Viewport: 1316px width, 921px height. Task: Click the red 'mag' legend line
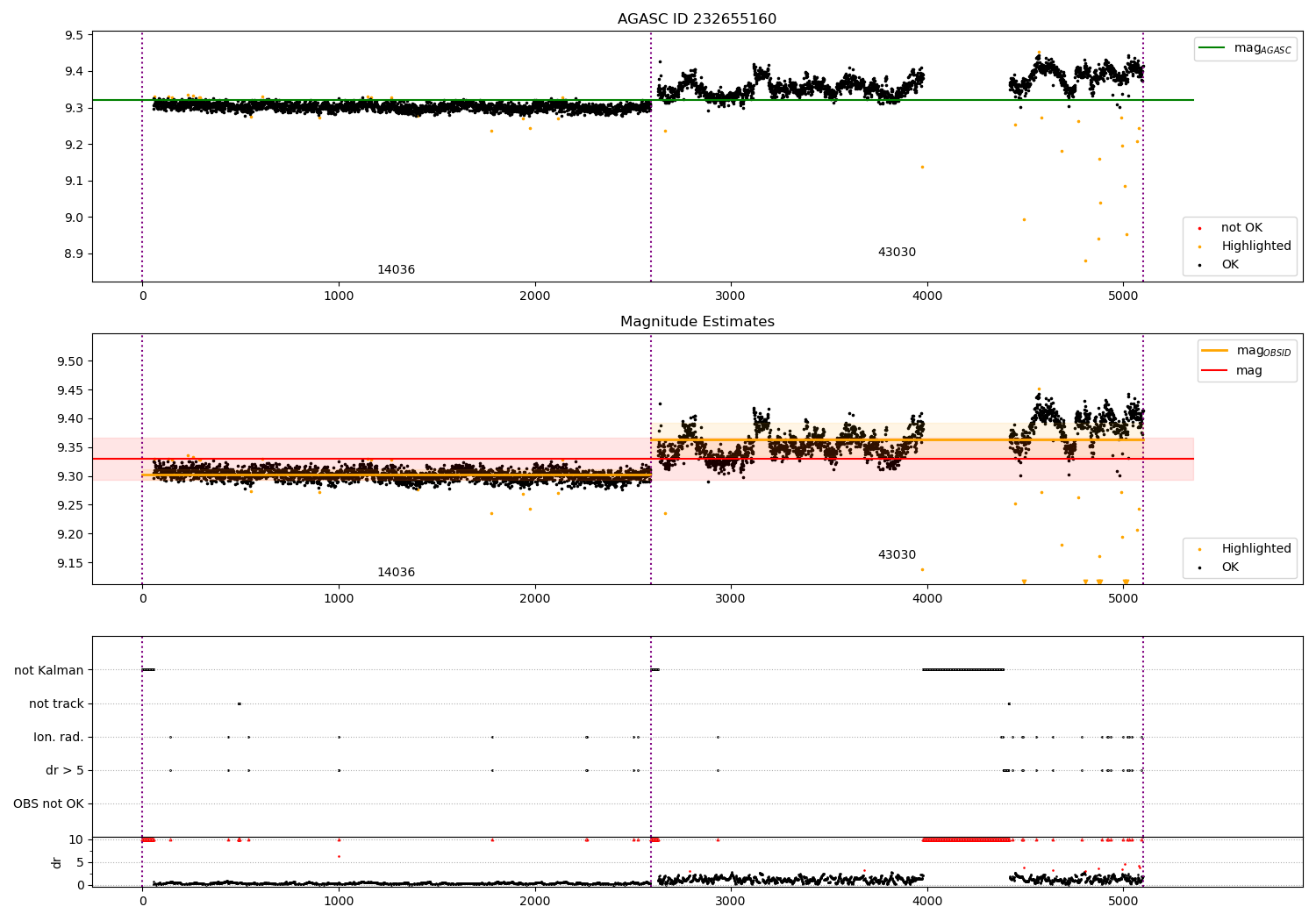pyautogui.click(x=1214, y=371)
